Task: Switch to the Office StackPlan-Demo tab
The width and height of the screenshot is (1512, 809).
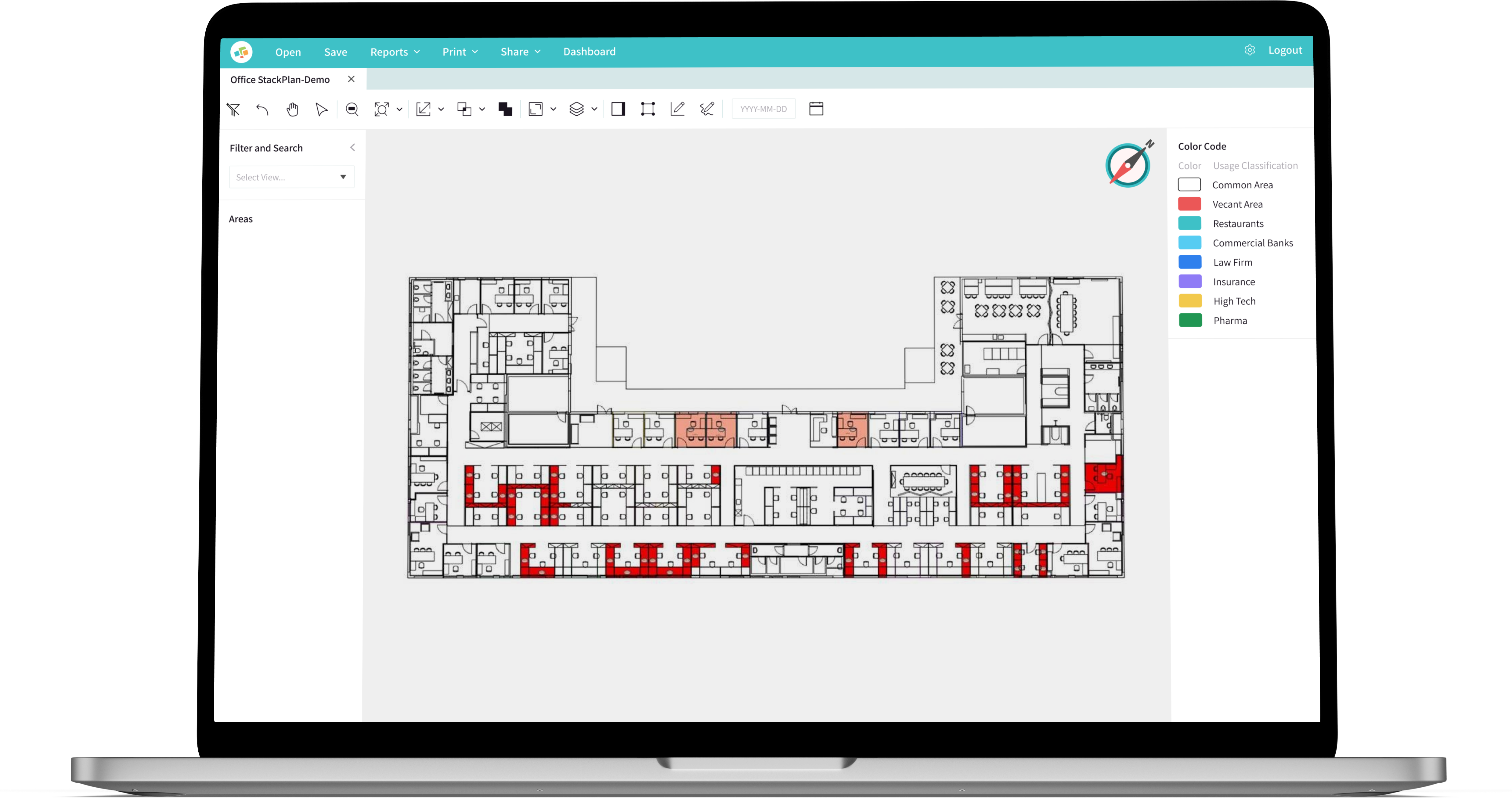Action: 280,79
